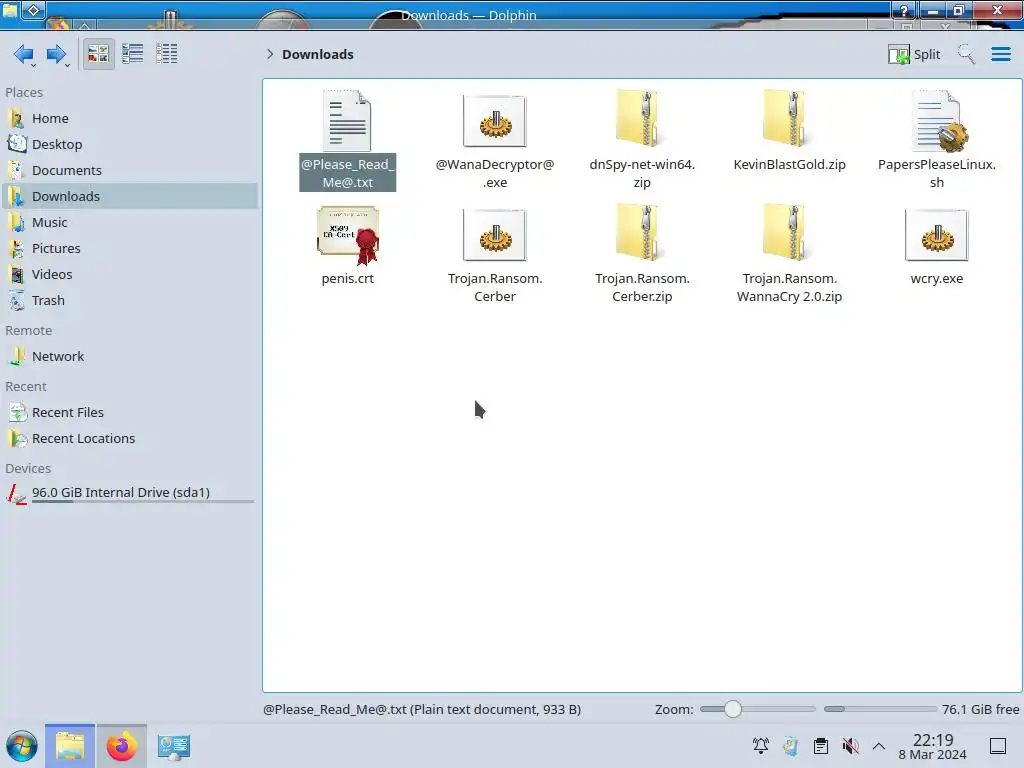This screenshot has width=1024, height=768.
Task: Select the @WanaDecryptor@.exe file icon
Action: (494, 121)
